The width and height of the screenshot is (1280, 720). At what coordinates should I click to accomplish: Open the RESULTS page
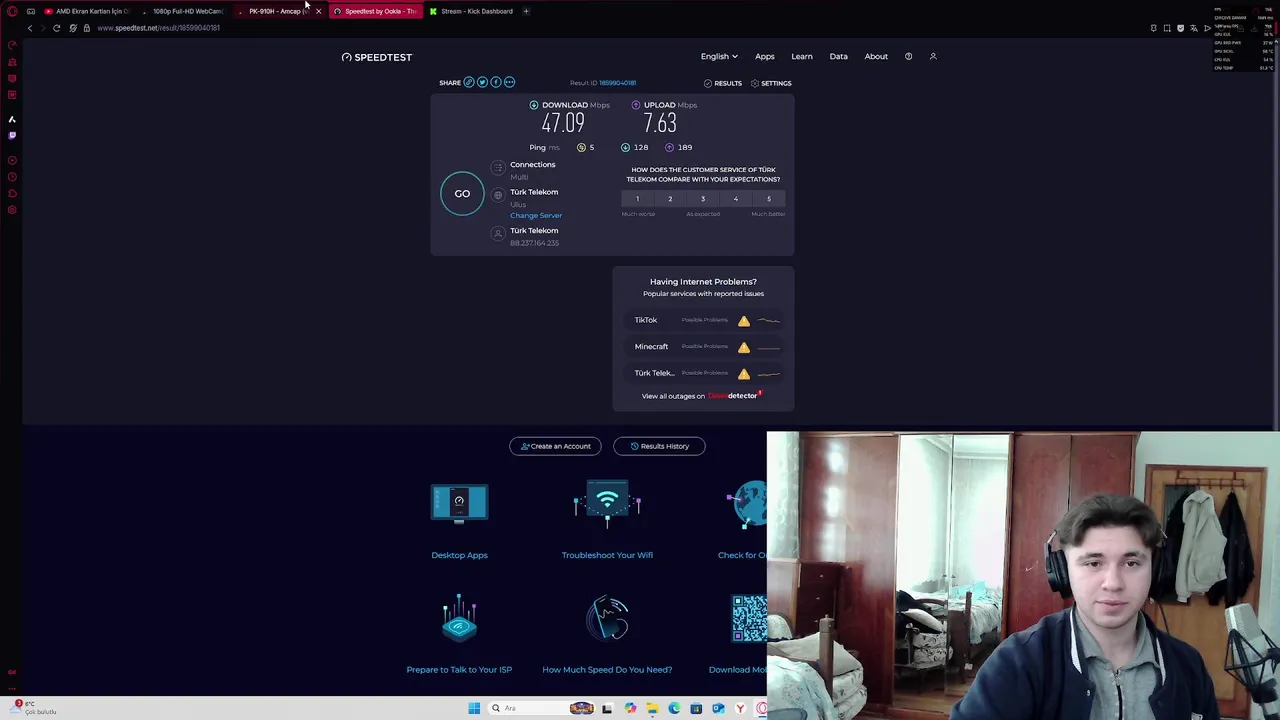click(x=722, y=83)
